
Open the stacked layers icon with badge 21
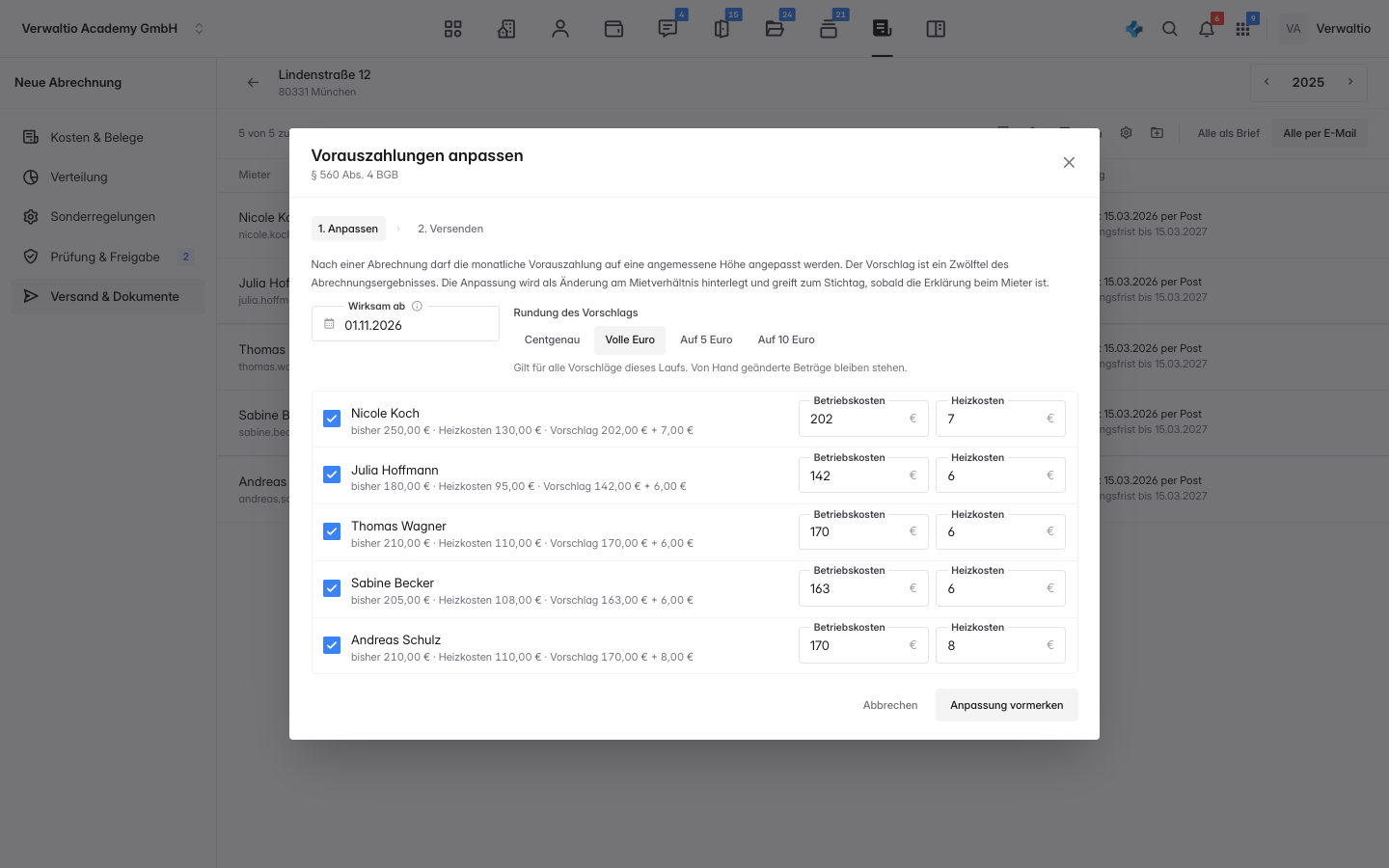829,29
